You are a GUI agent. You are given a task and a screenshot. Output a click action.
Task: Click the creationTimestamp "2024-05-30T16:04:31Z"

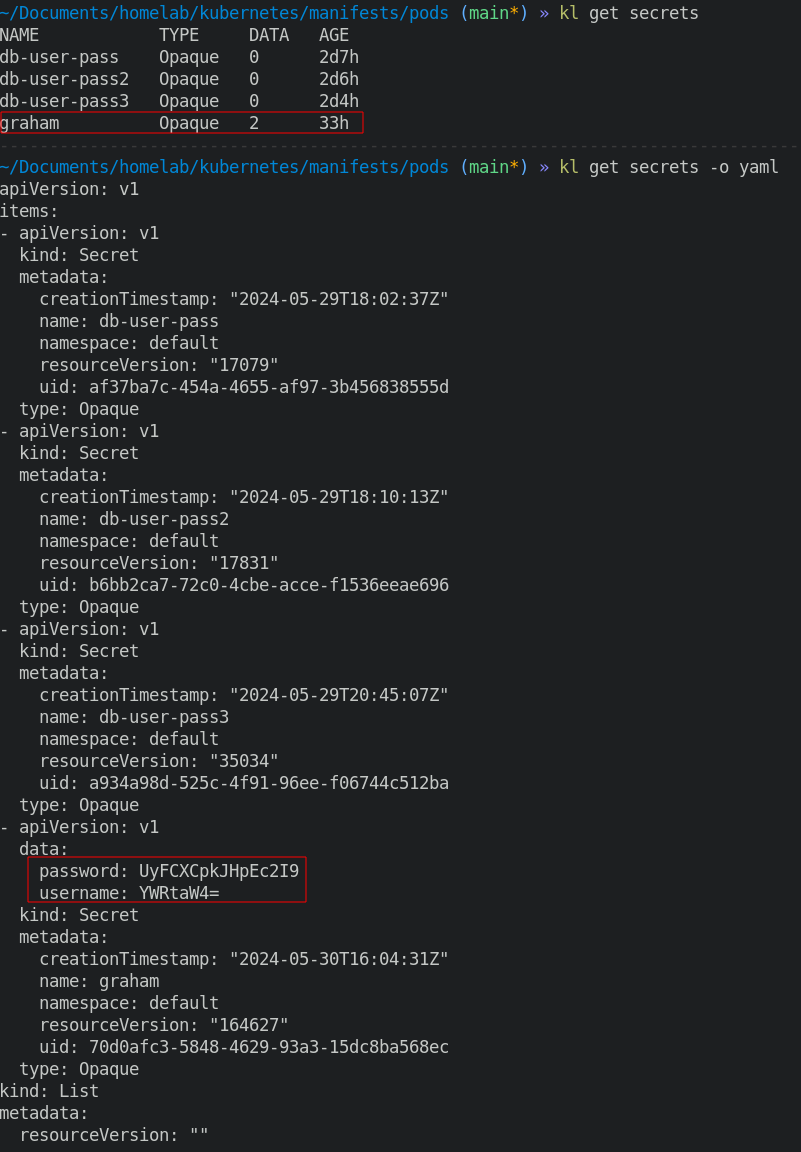[x=339, y=959]
